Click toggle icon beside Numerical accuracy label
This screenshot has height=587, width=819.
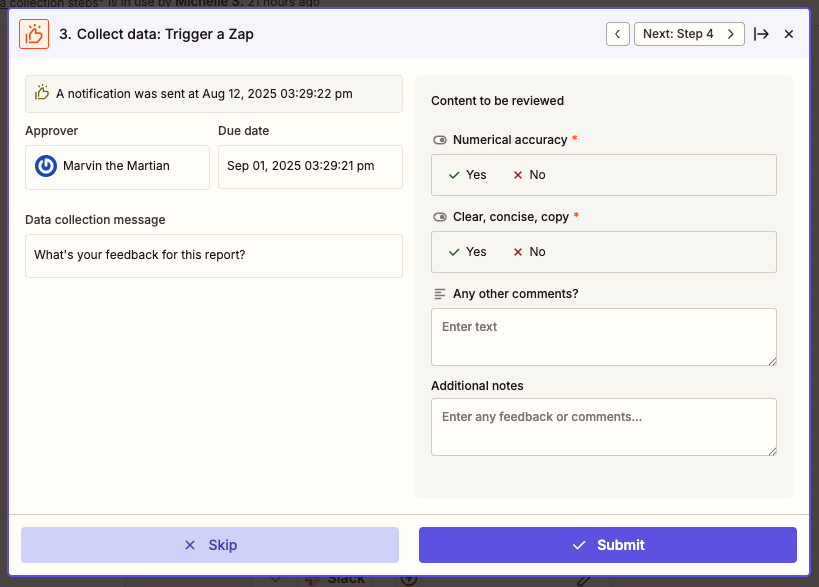coord(440,140)
